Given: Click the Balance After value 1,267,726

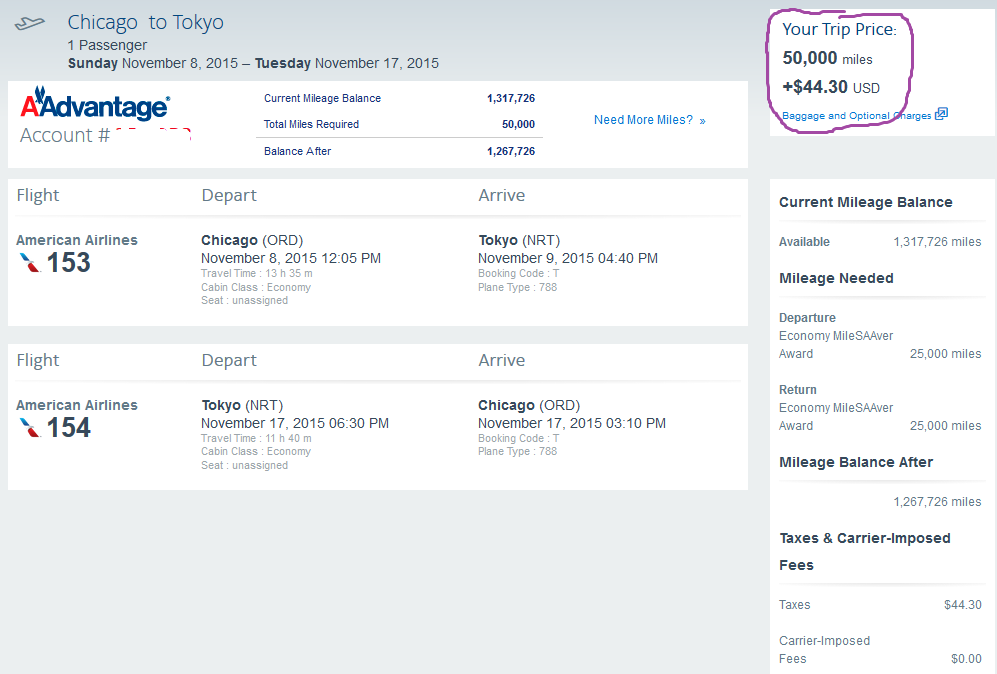Looking at the screenshot, I should (511, 151).
